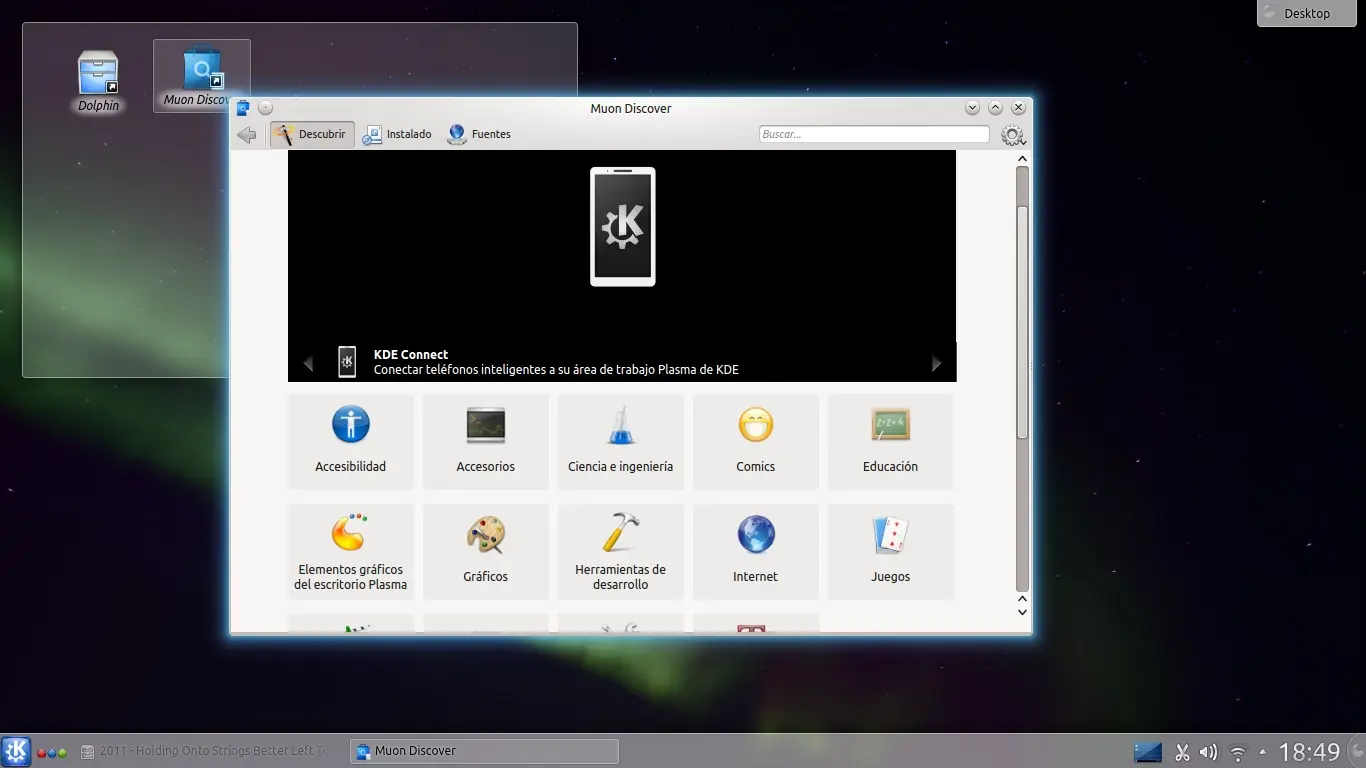
Task: Open the Klipper clipboard scissors icon
Action: coord(1182,752)
